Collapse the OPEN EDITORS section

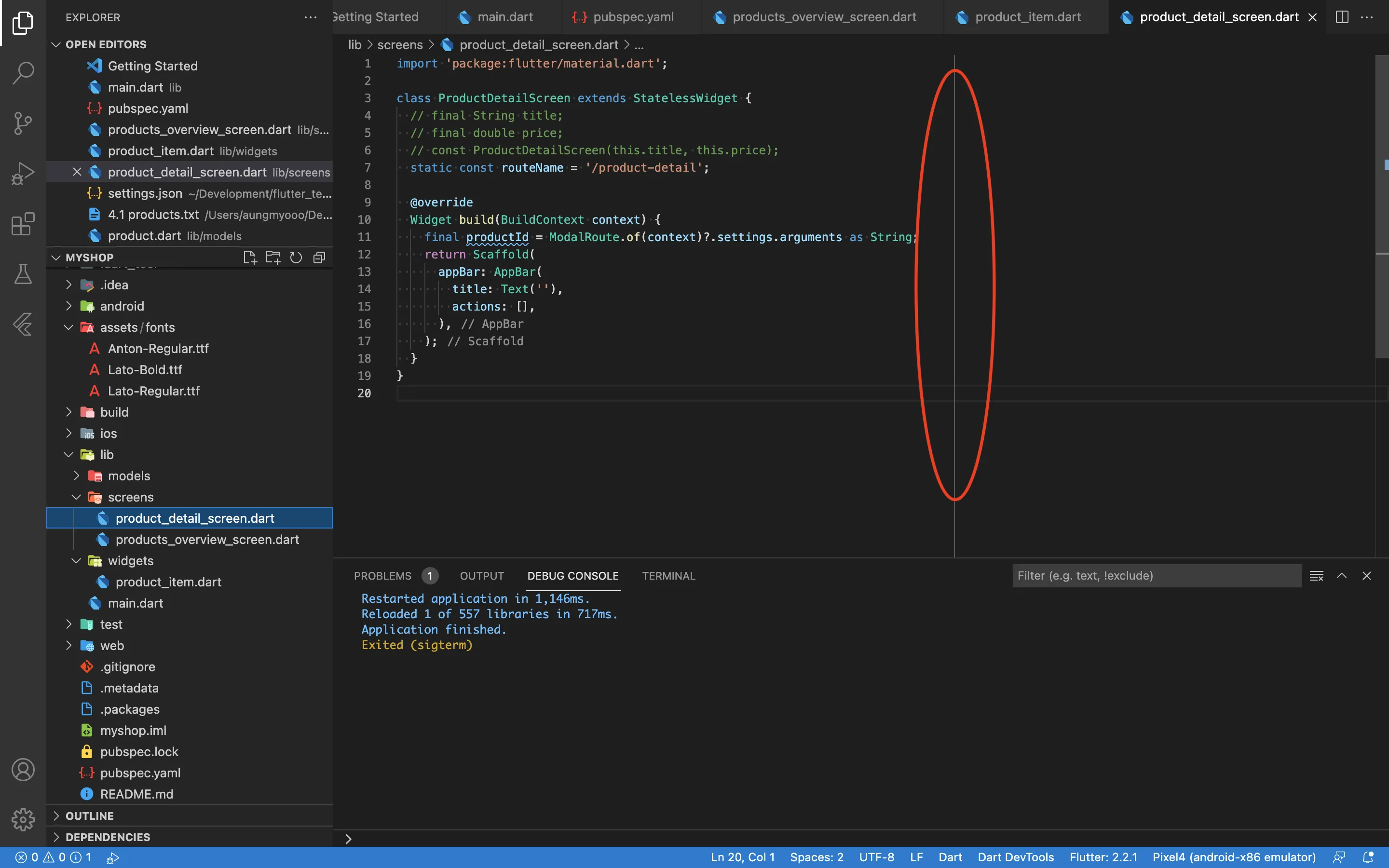56,44
